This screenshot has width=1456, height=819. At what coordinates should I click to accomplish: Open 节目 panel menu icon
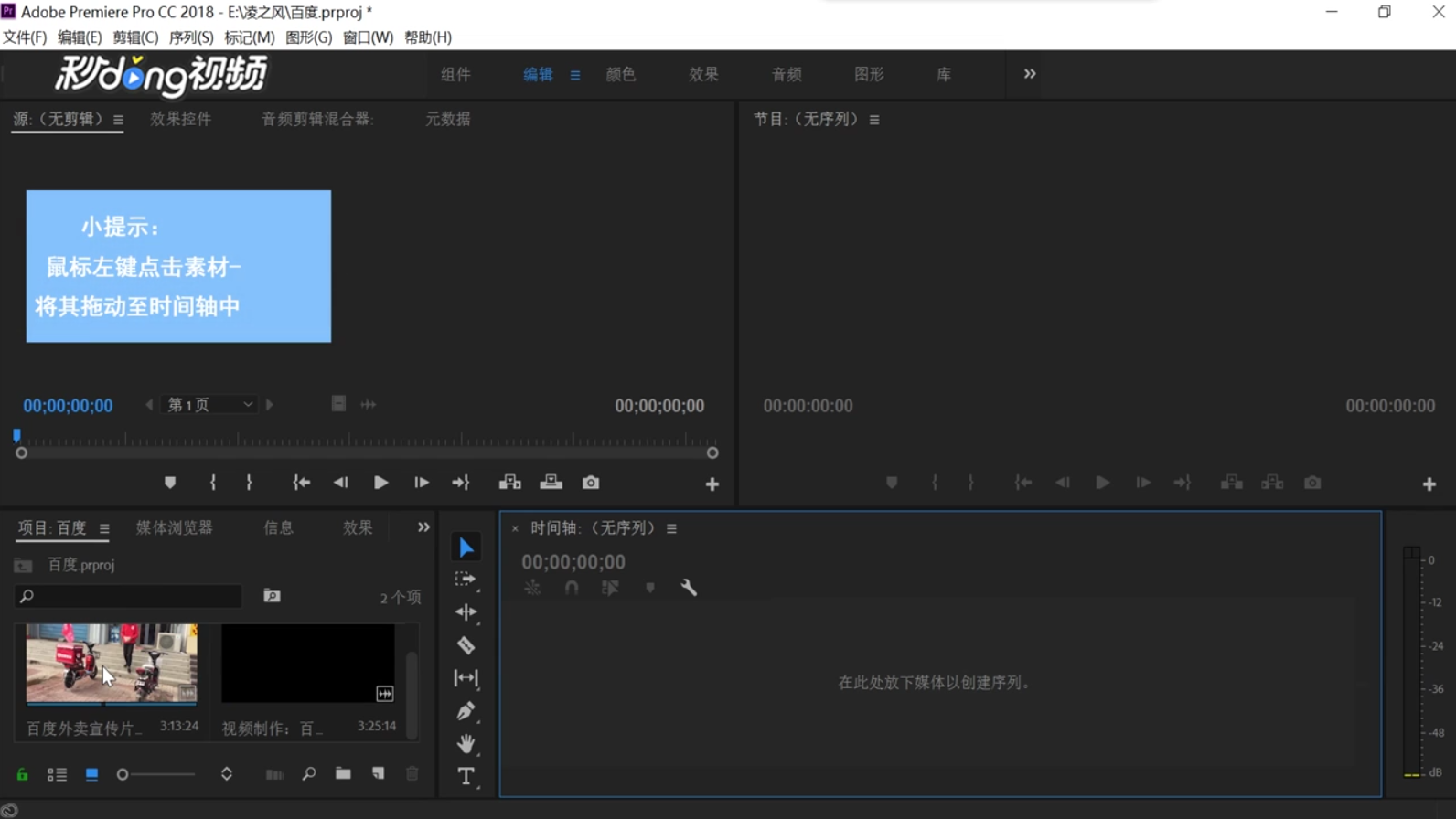pyautogui.click(x=874, y=120)
